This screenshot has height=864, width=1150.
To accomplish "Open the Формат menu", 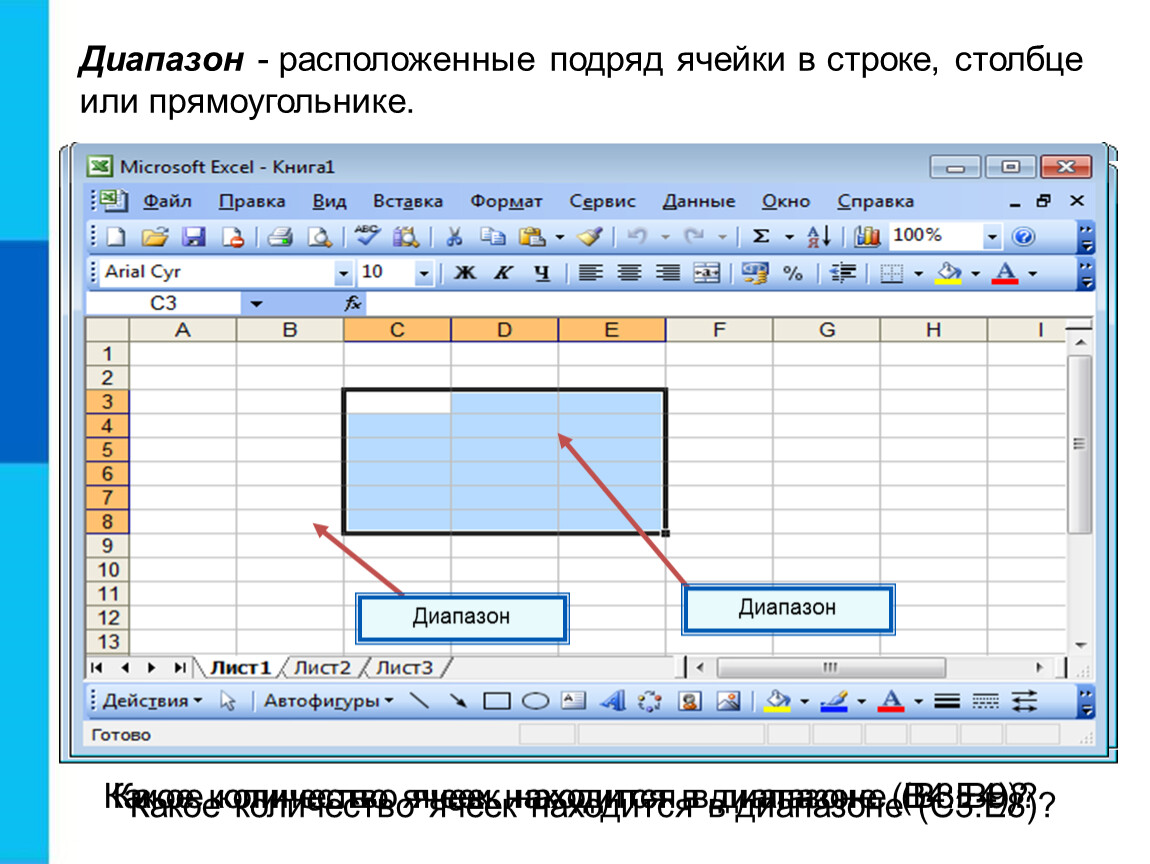I will (506, 201).
